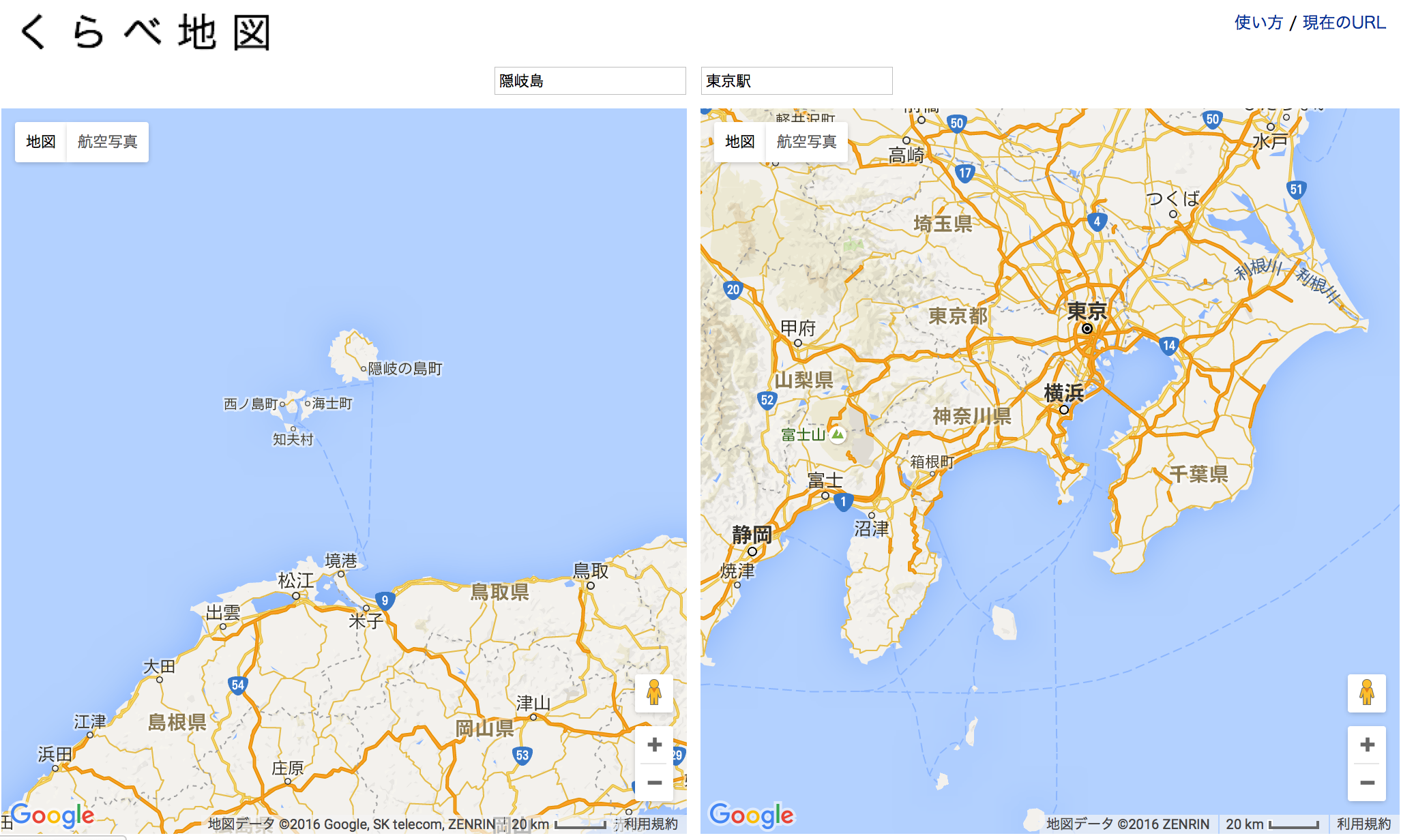The image size is (1401, 840).
Task: Zoom out on the left map
Action: click(654, 783)
